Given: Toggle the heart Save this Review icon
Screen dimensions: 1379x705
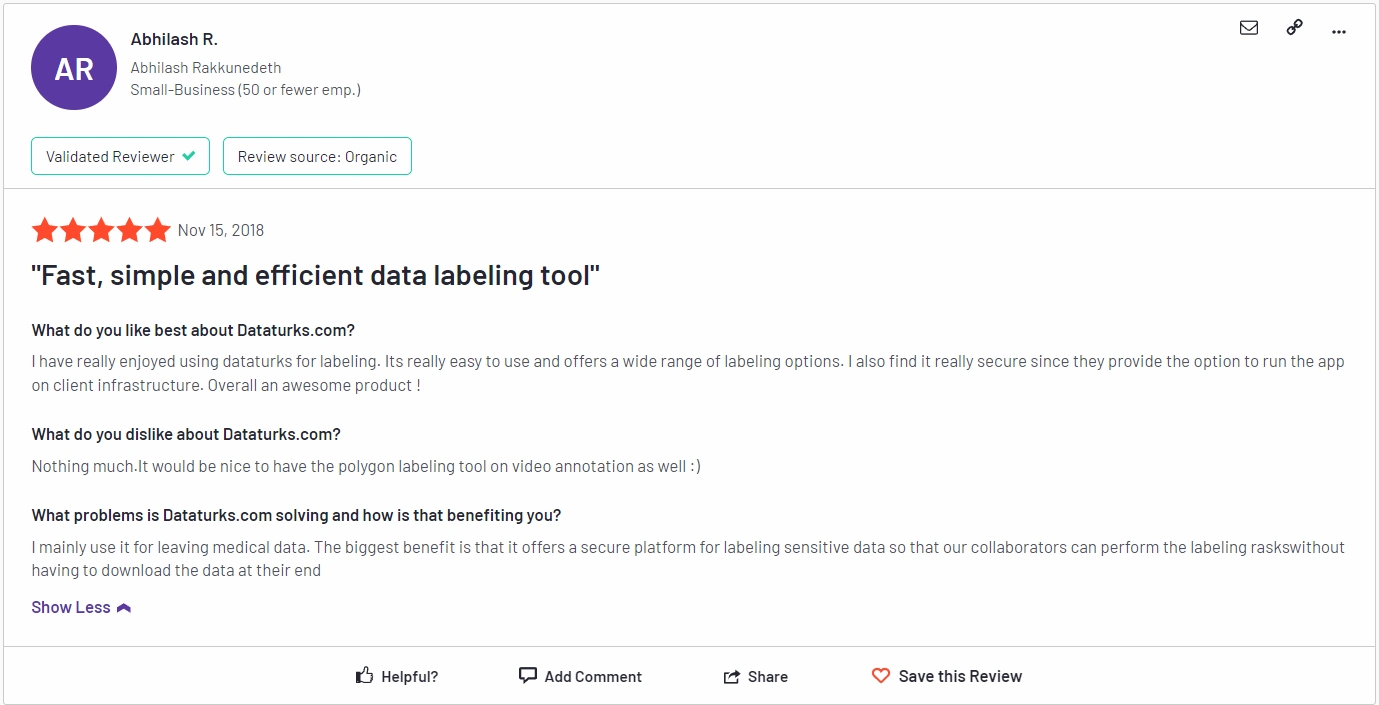Looking at the screenshot, I should [881, 676].
